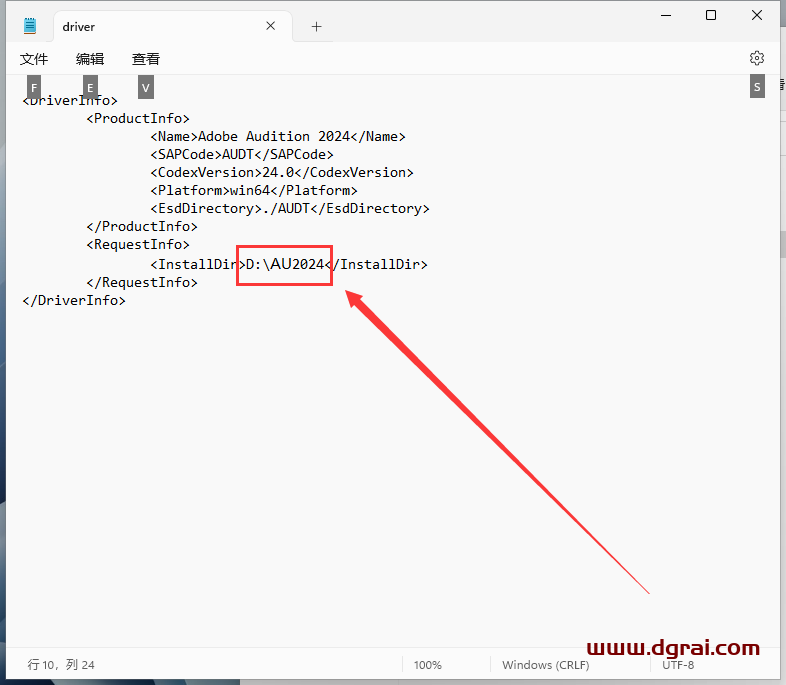The height and width of the screenshot is (685, 786).
Task: Click the 行 10, 列 24 cursor position indicator
Action: click(61, 664)
